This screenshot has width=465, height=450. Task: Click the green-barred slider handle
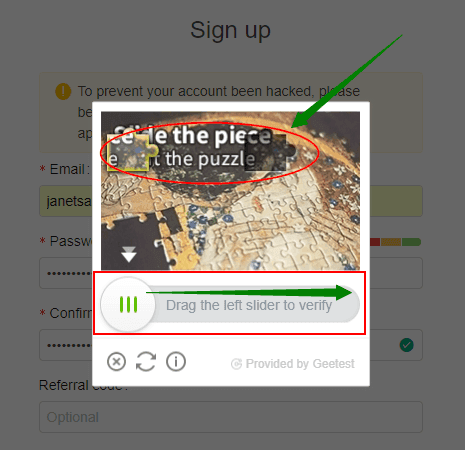[x=128, y=304]
